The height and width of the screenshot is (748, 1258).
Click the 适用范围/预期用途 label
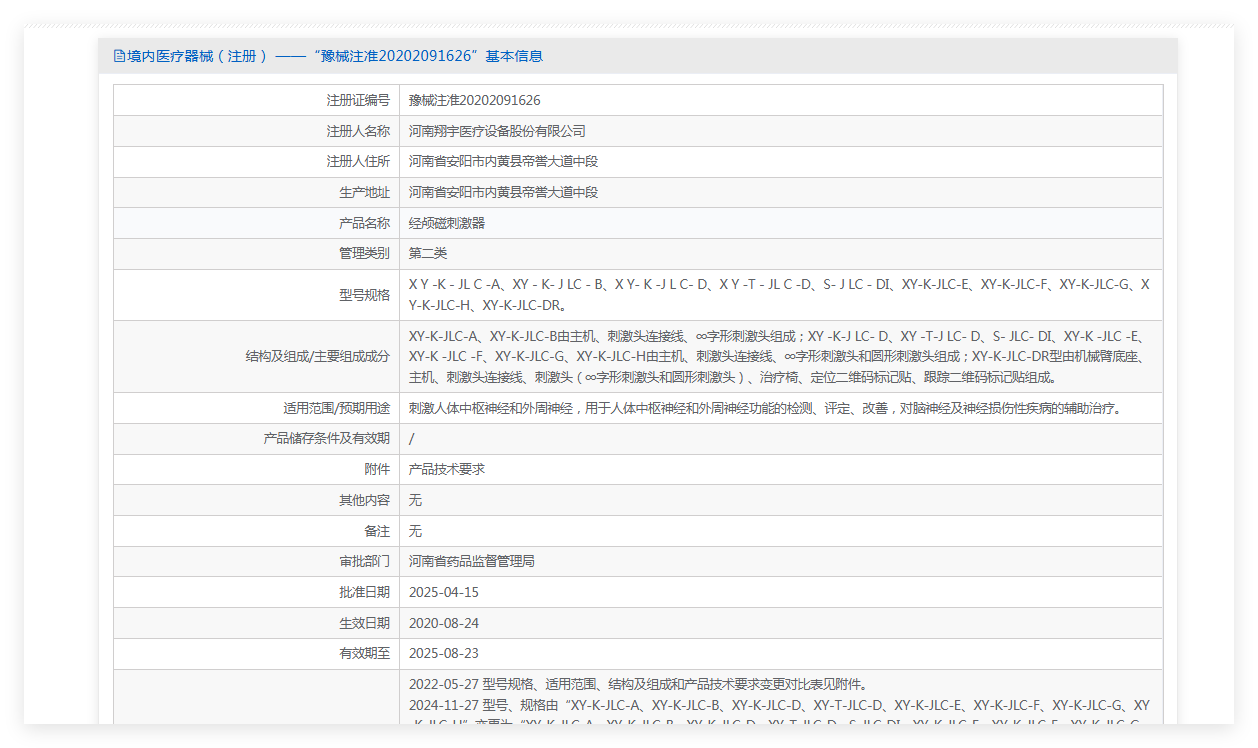337,408
